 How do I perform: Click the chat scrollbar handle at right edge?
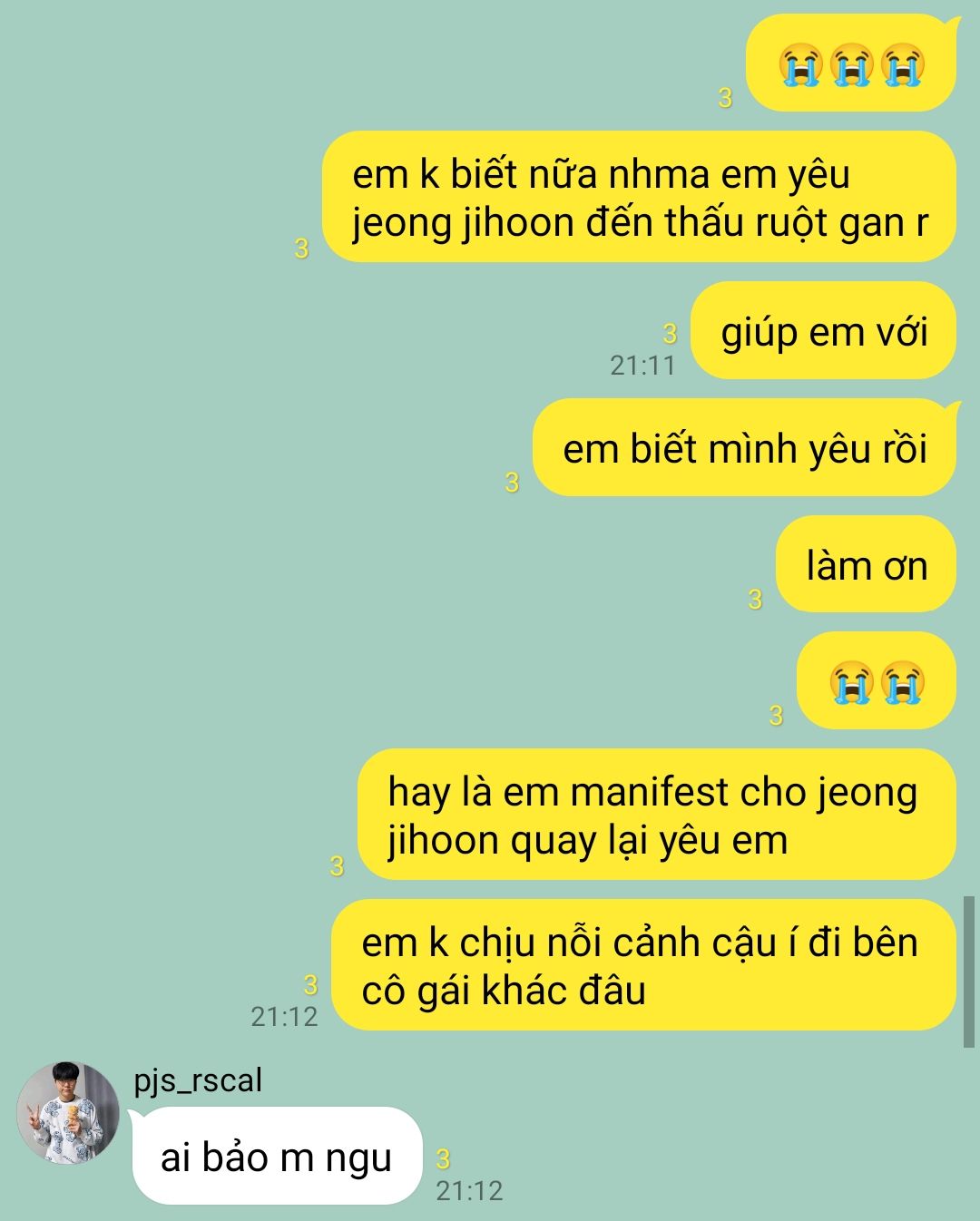pyautogui.click(x=968, y=972)
